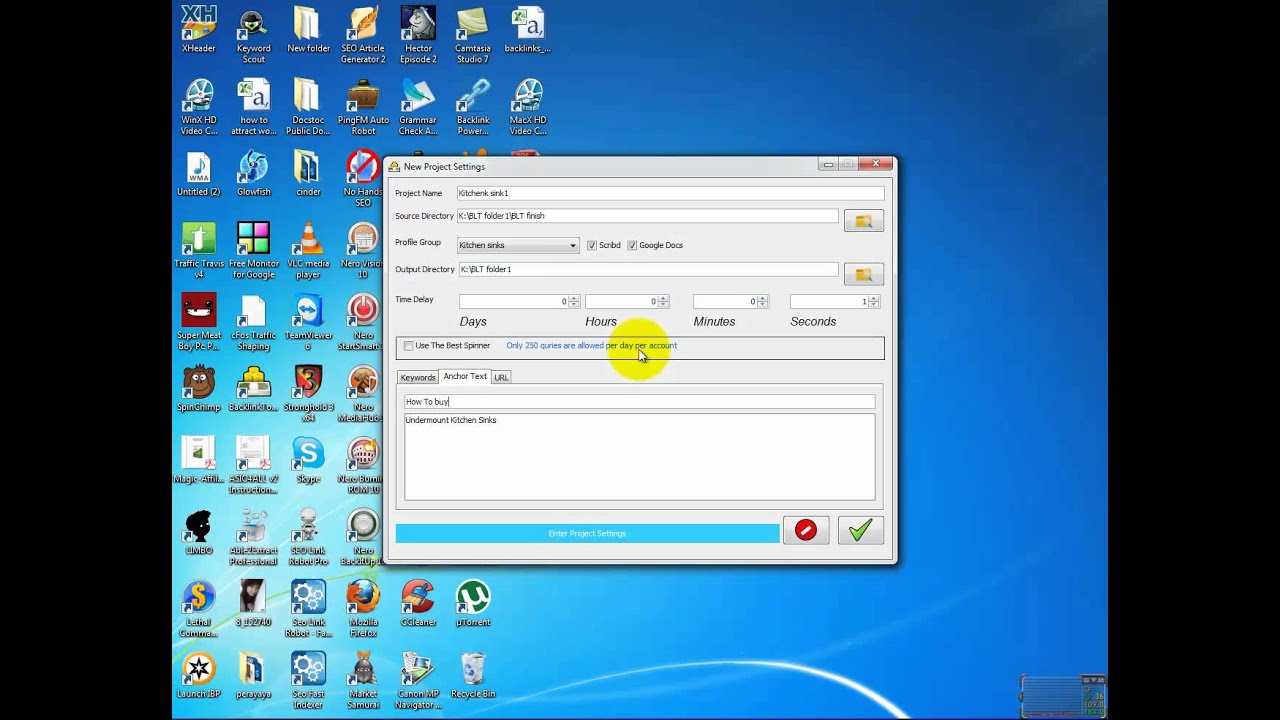Click the Canon MP Navigator shortcut
This screenshot has width=1280, height=720.
click(418, 681)
